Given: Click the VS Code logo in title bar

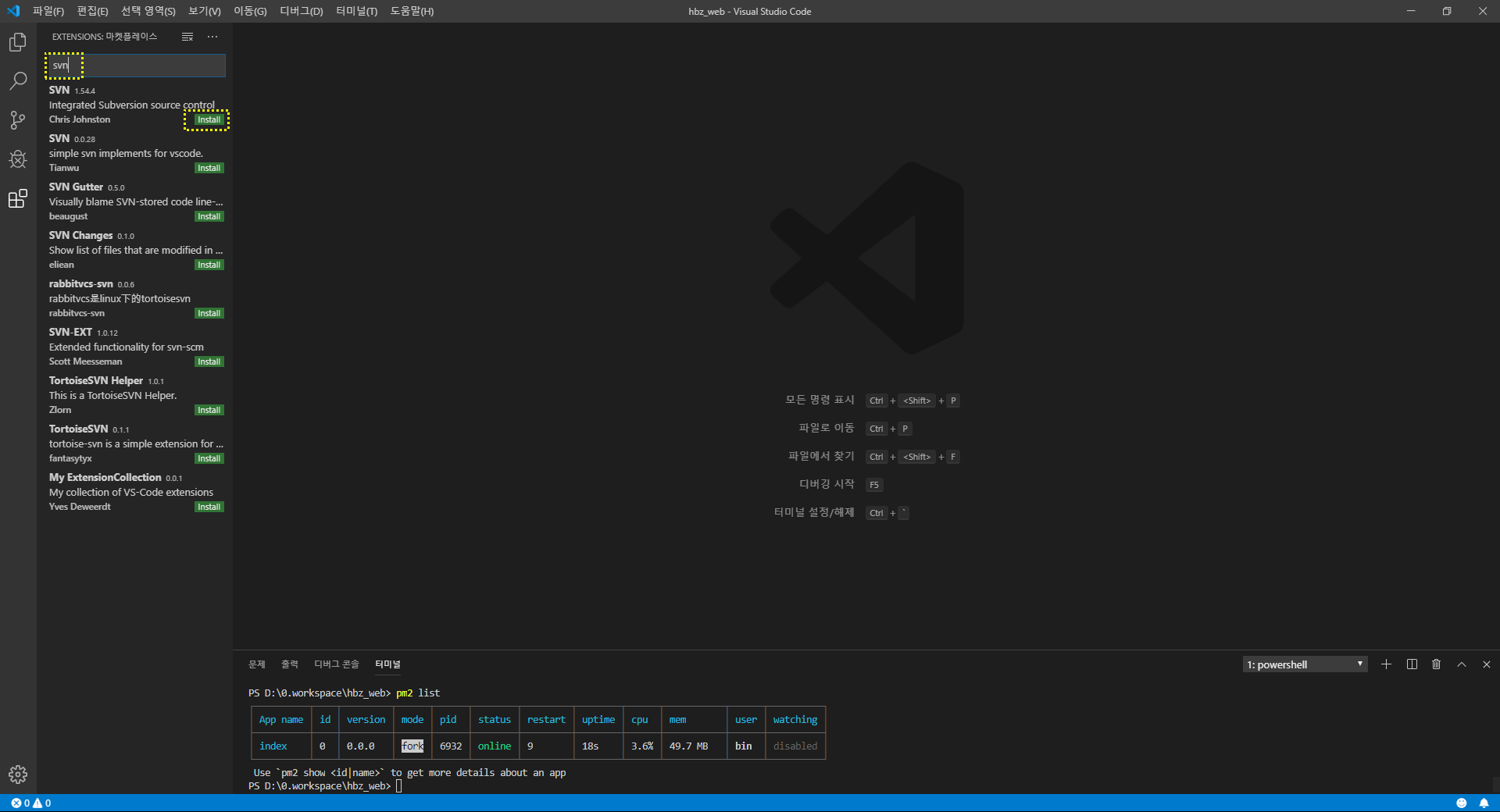Looking at the screenshot, I should 13,11.
